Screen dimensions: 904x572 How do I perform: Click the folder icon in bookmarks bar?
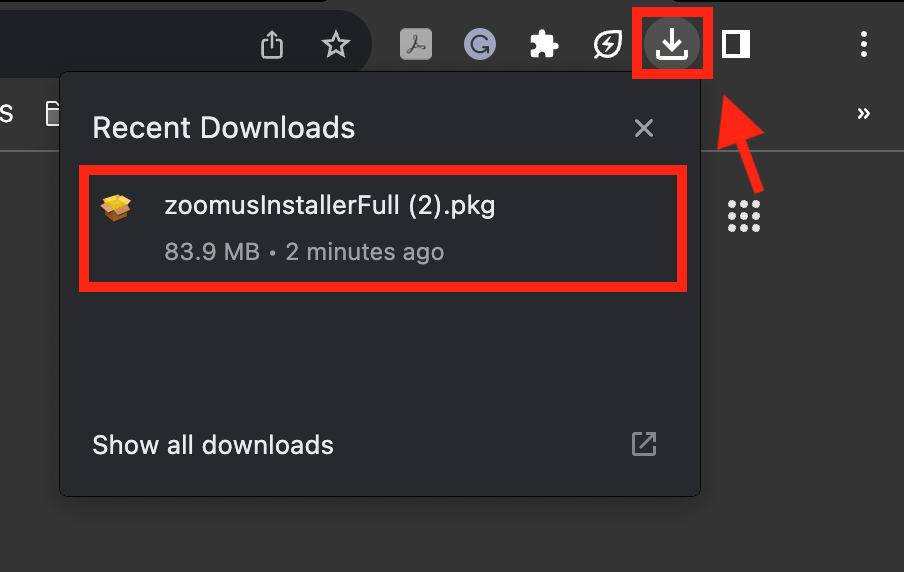point(52,113)
